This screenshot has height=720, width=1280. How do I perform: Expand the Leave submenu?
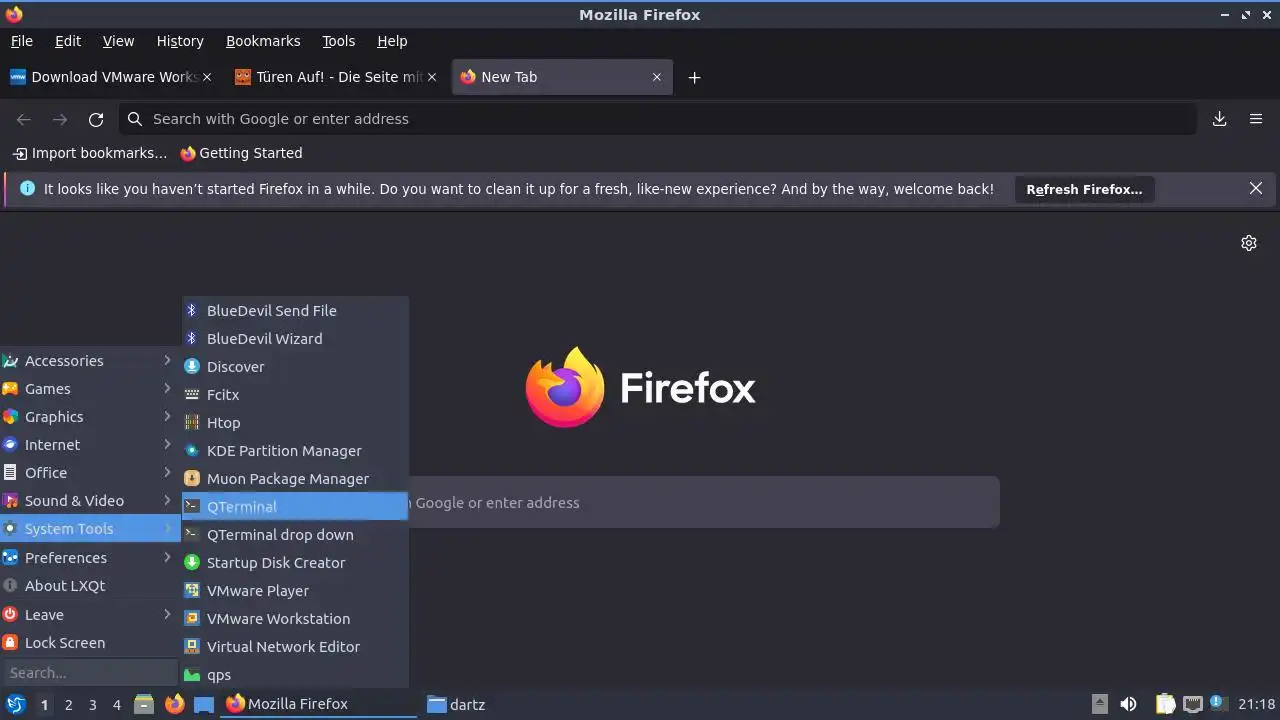(89, 615)
